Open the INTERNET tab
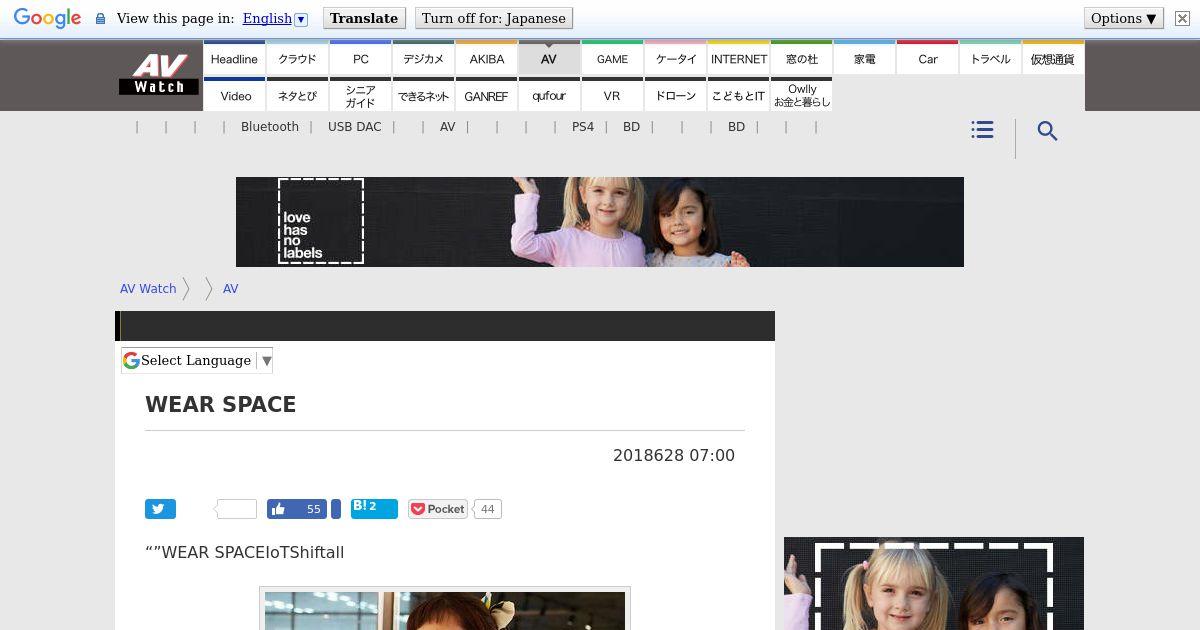1200x630 pixels. (x=739, y=58)
